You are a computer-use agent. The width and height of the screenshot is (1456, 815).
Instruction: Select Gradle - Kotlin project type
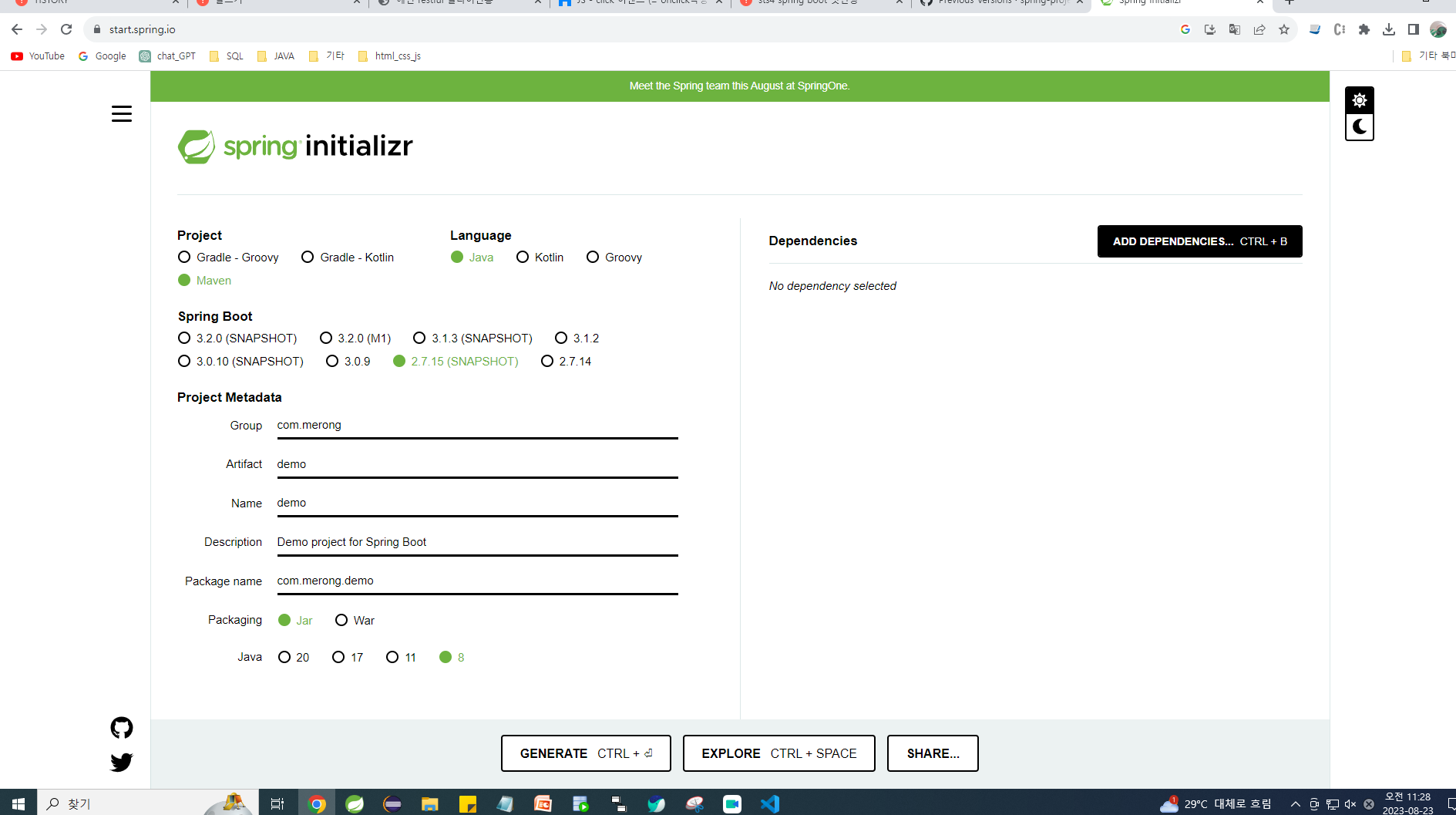pyautogui.click(x=348, y=257)
